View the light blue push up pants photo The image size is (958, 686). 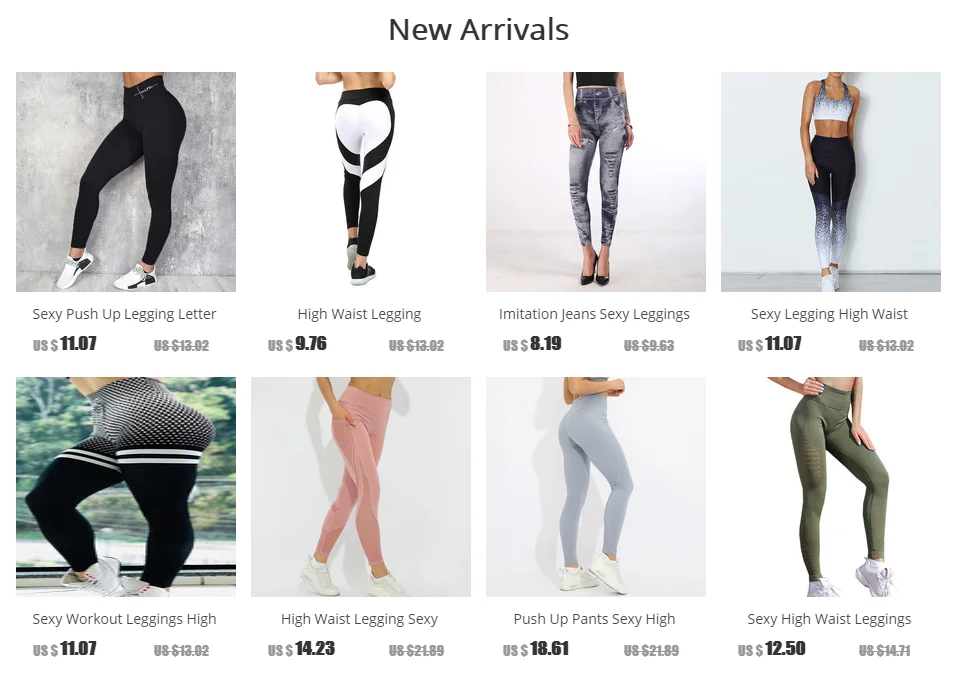(x=596, y=486)
